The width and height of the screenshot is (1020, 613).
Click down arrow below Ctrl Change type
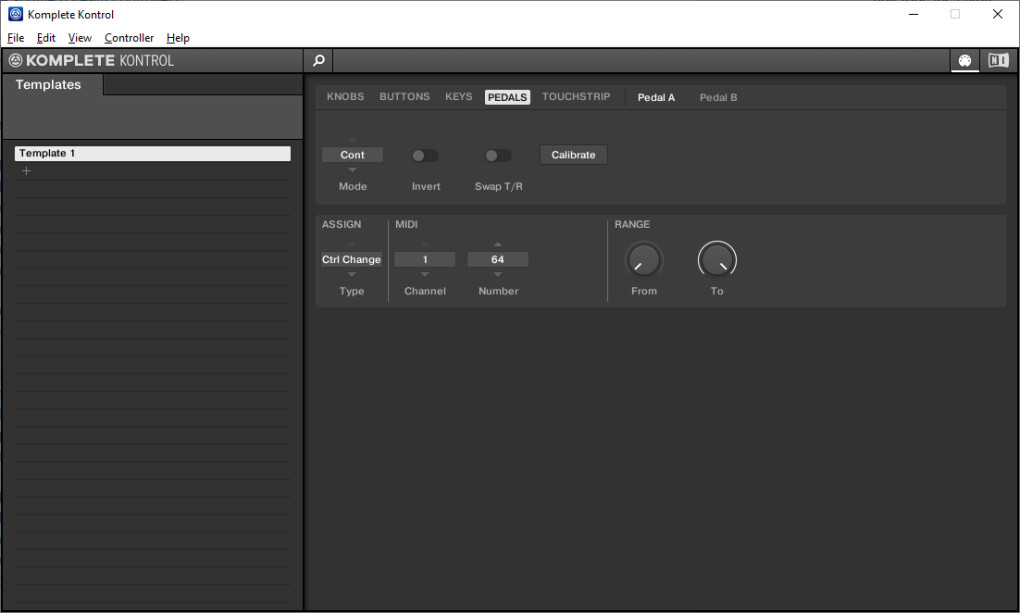pos(351,275)
